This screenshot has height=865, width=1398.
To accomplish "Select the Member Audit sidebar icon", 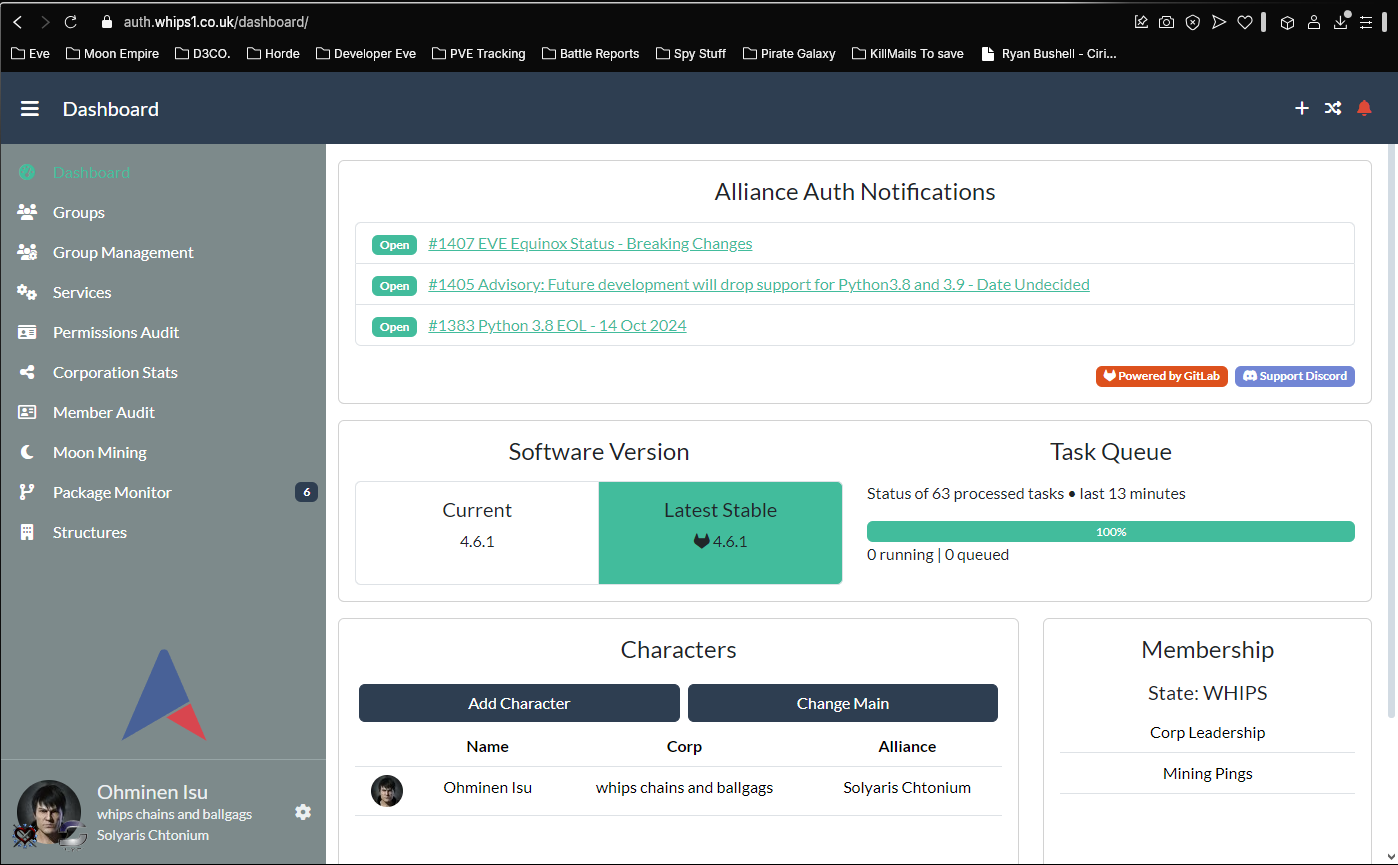I will pos(27,412).
